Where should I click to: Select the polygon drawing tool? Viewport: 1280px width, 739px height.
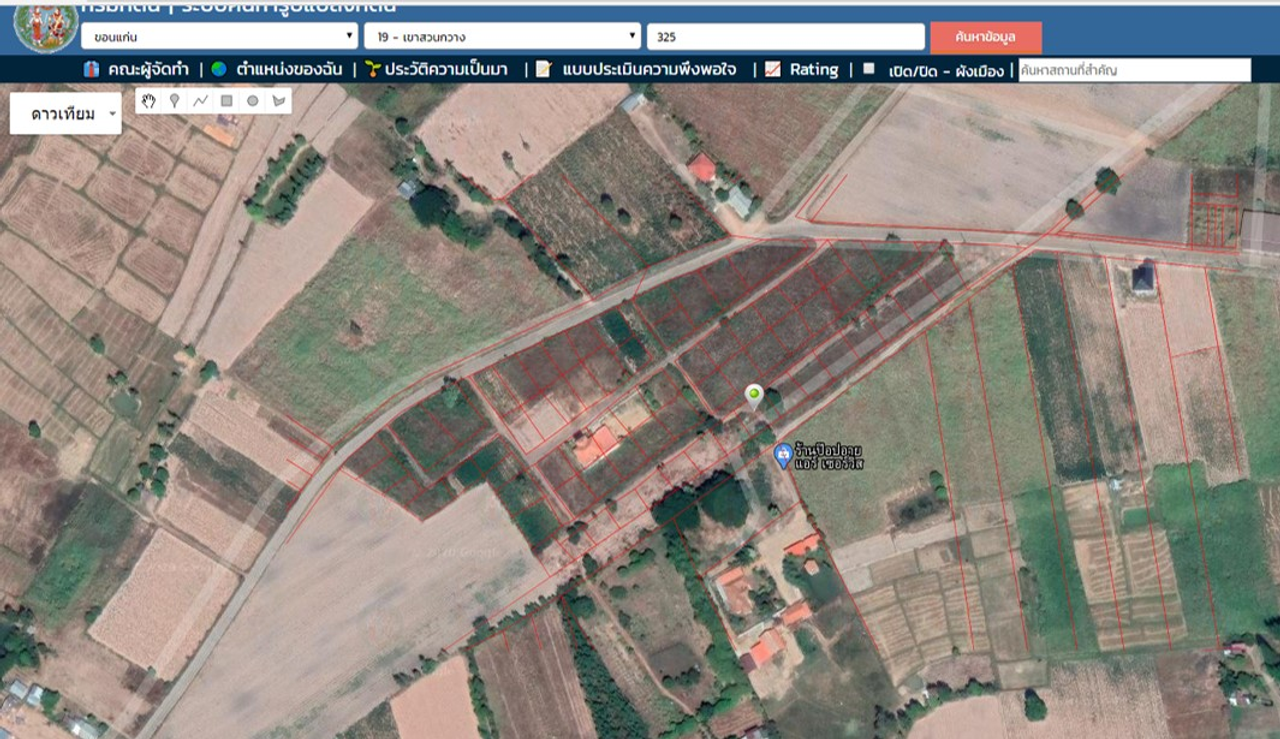[x=279, y=101]
